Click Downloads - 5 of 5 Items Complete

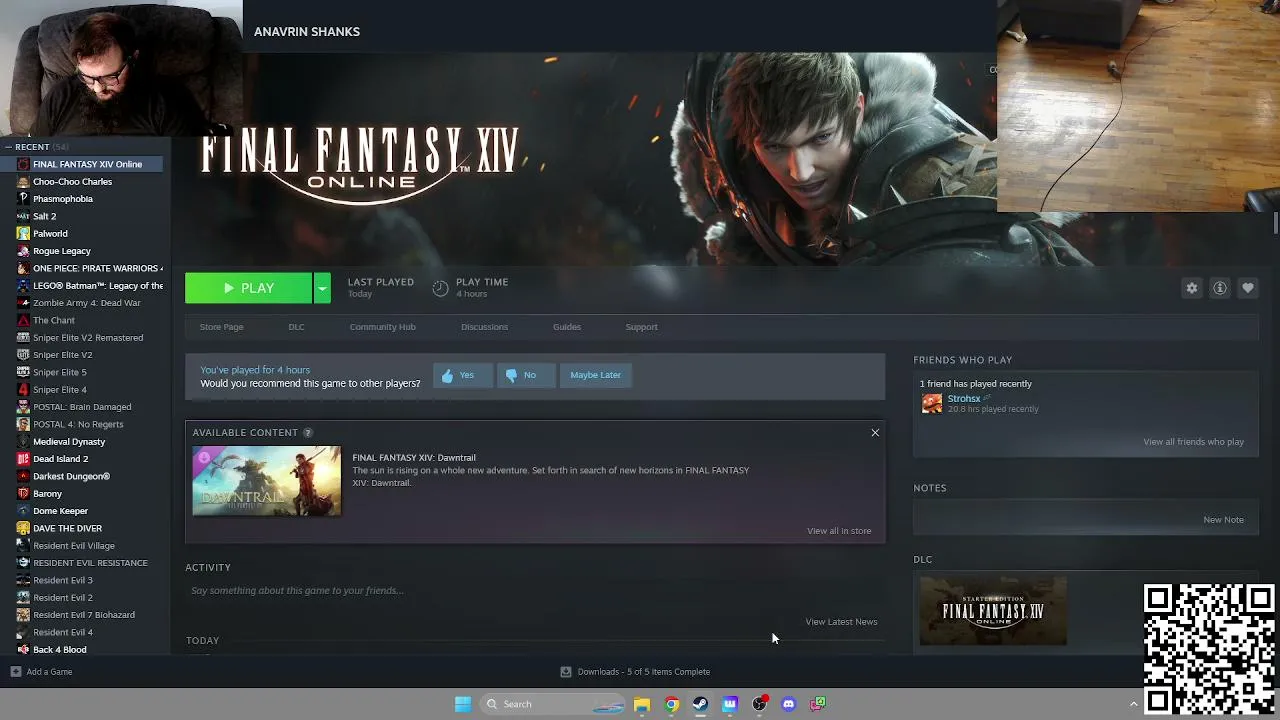click(x=644, y=672)
